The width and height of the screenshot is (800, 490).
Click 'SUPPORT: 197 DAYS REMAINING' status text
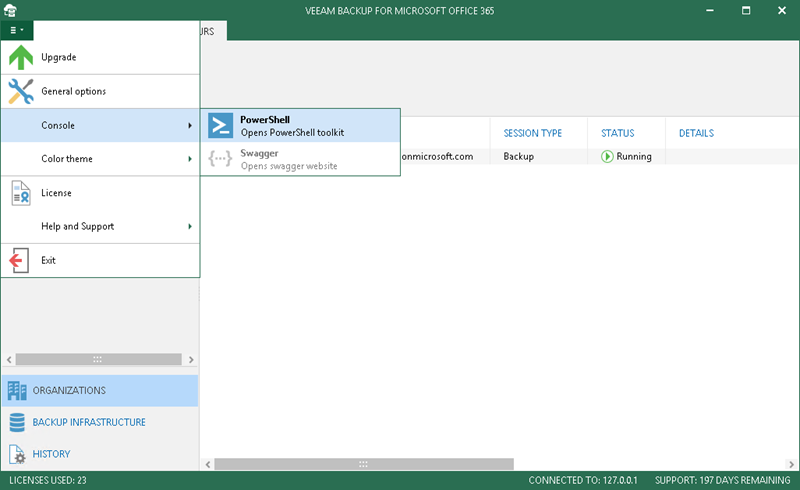coord(722,480)
